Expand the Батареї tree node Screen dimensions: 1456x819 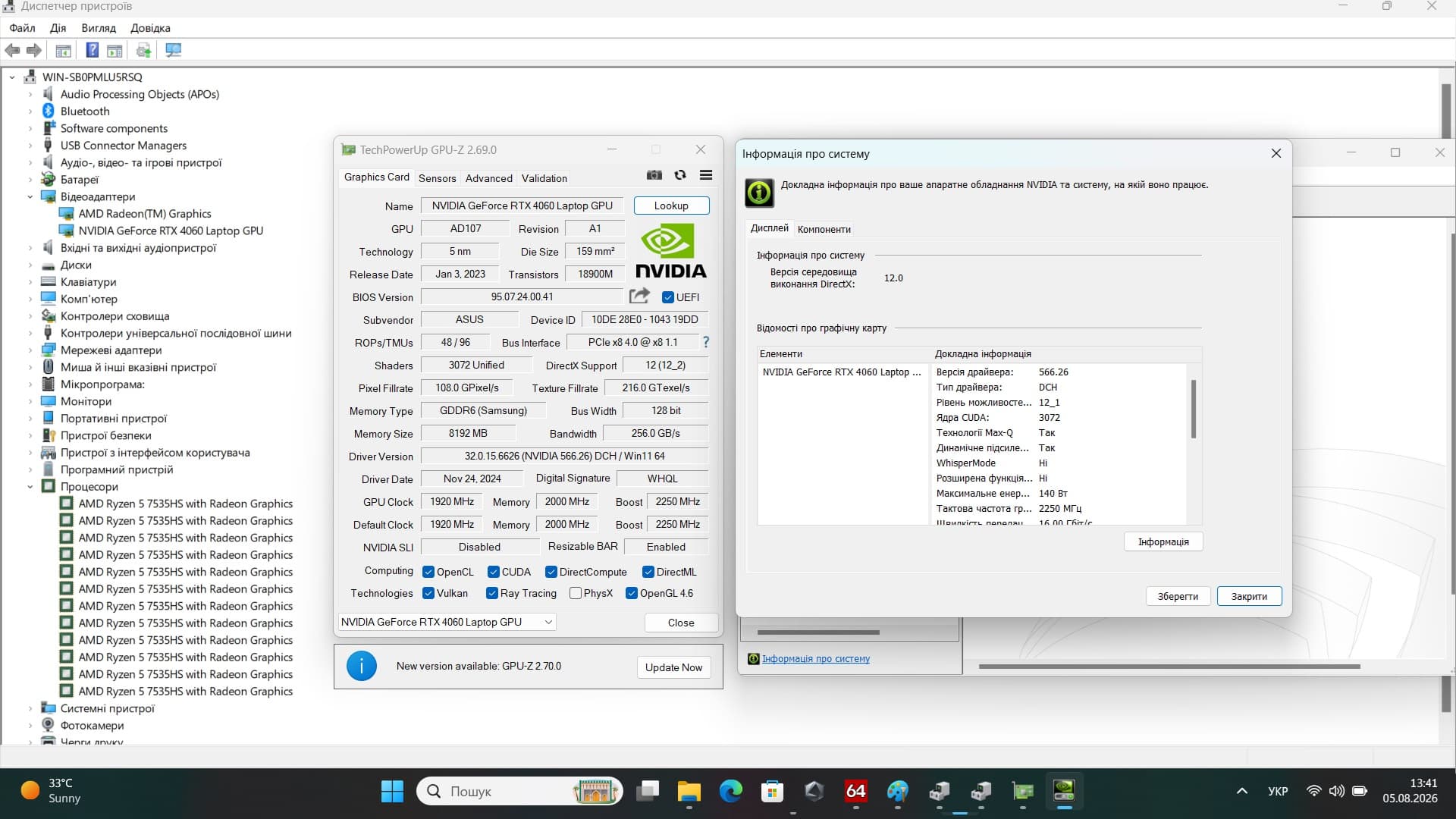coord(30,180)
